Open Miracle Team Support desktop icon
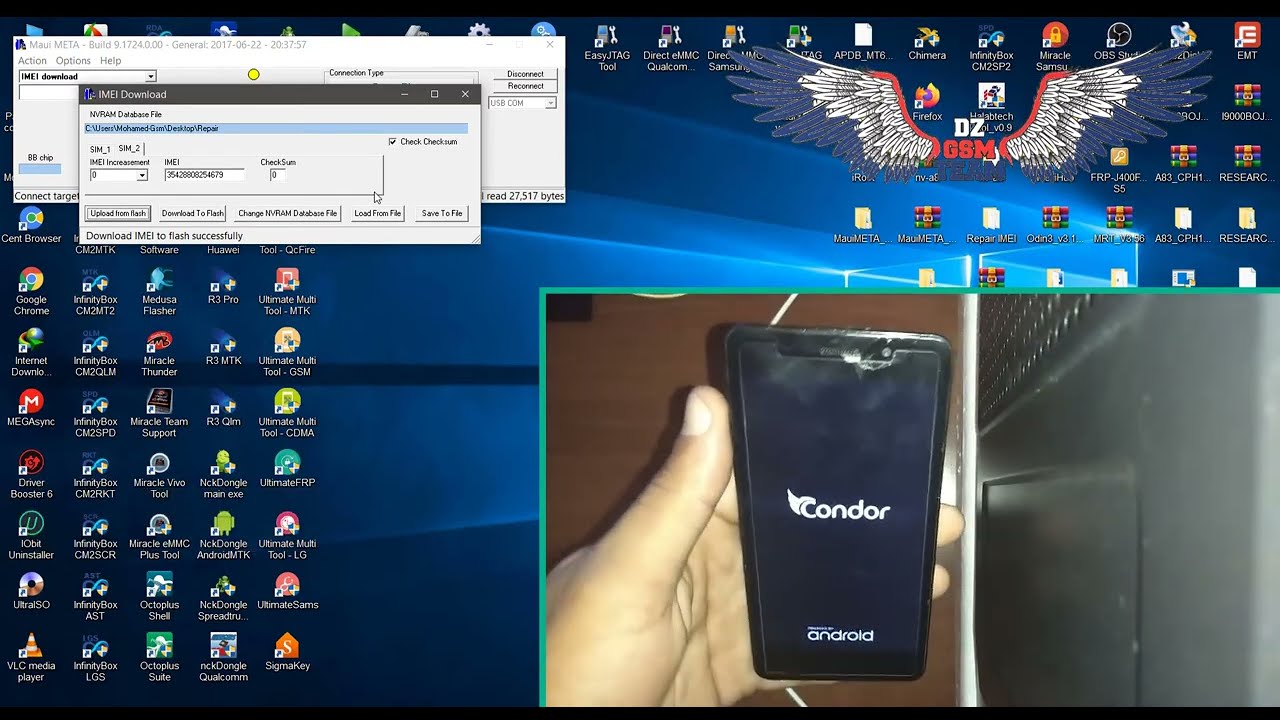This screenshot has height=720, width=1280. click(159, 414)
